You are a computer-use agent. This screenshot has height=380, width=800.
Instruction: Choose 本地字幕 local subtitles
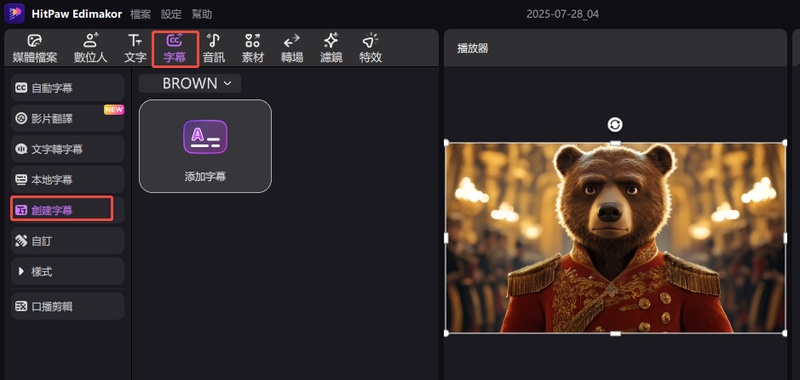pyautogui.click(x=67, y=180)
